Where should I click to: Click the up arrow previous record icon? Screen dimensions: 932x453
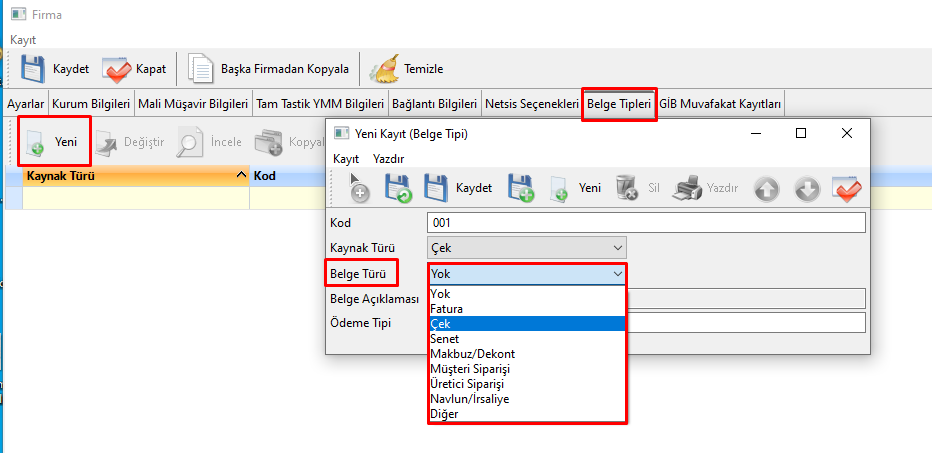(x=767, y=188)
